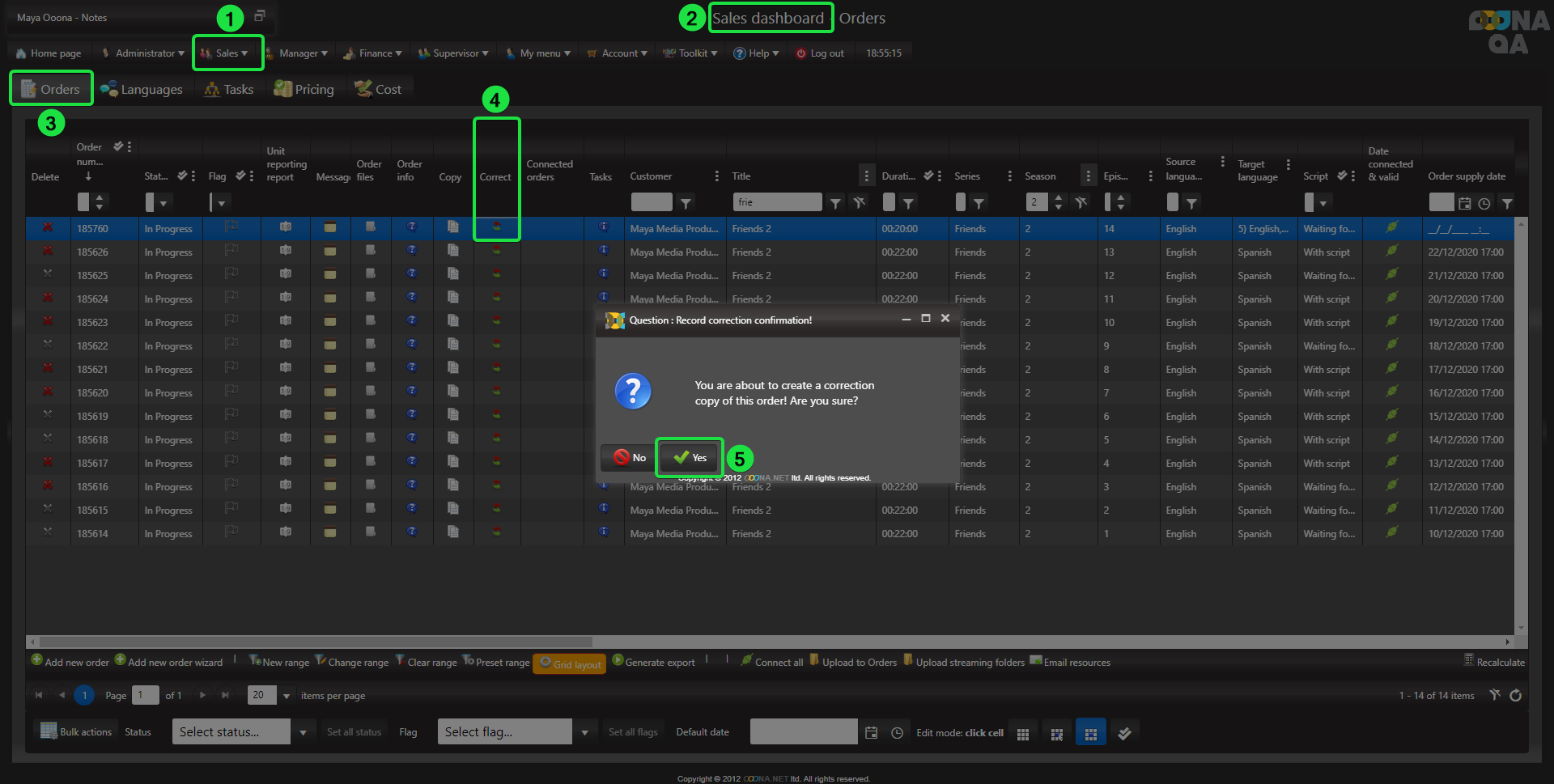Click the Correct icon for order 185626
Viewport: 1554px width, 784px height.
(x=496, y=252)
